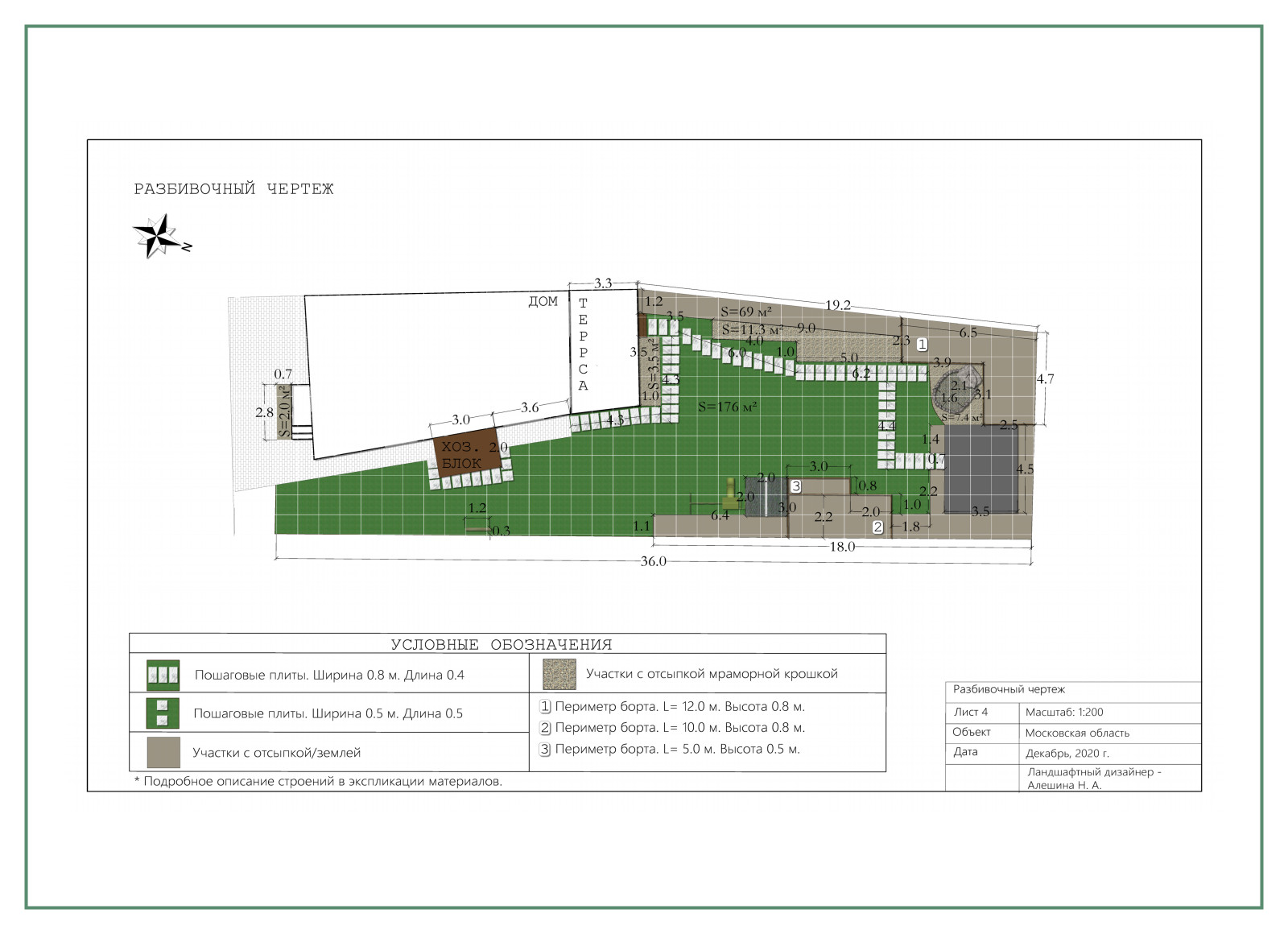The height and width of the screenshot is (934, 1288).
Task: Click the S=176 м² lawn area label
Action: (728, 407)
